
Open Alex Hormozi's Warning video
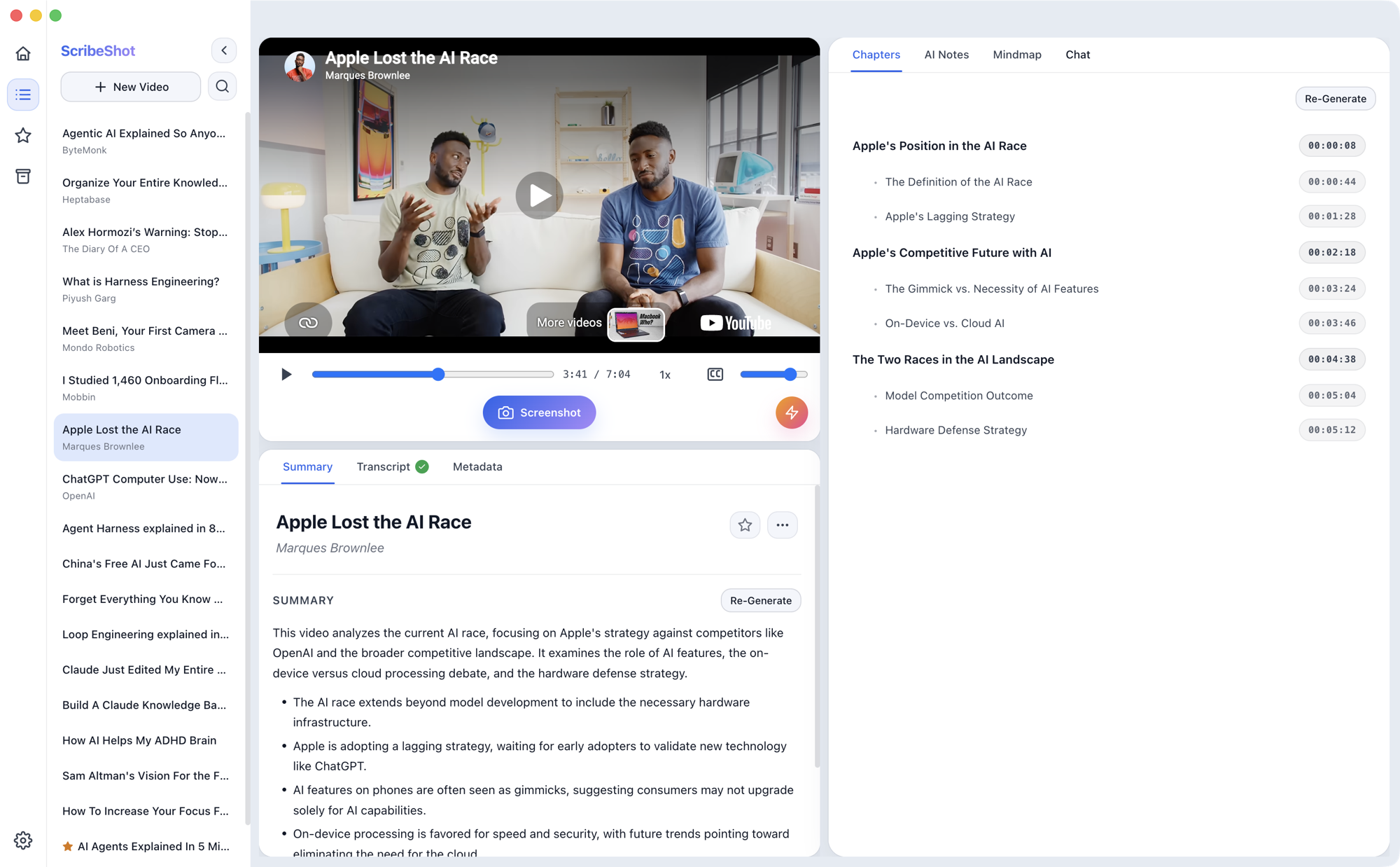click(x=146, y=240)
